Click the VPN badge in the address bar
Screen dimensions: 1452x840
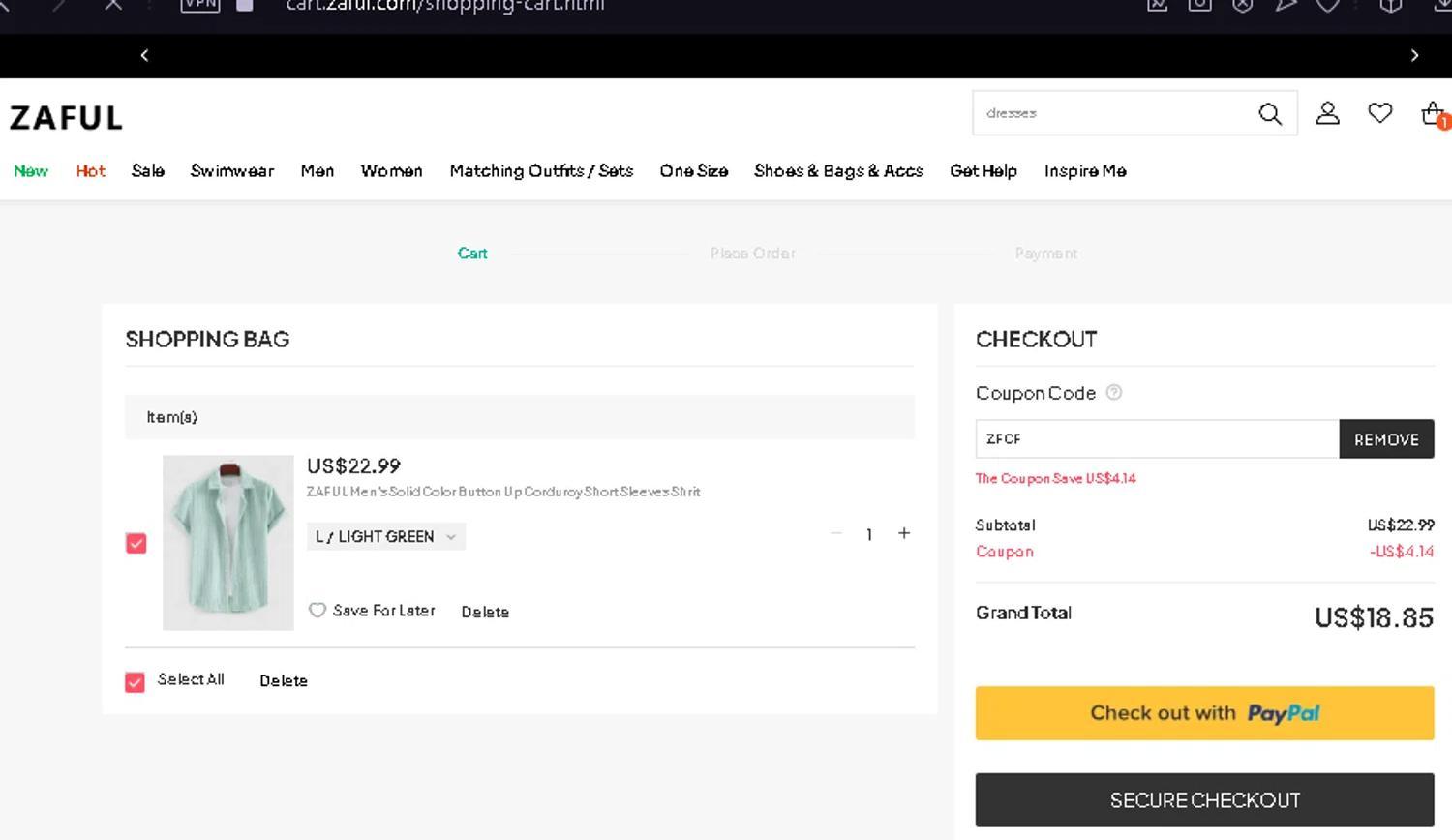point(200,5)
